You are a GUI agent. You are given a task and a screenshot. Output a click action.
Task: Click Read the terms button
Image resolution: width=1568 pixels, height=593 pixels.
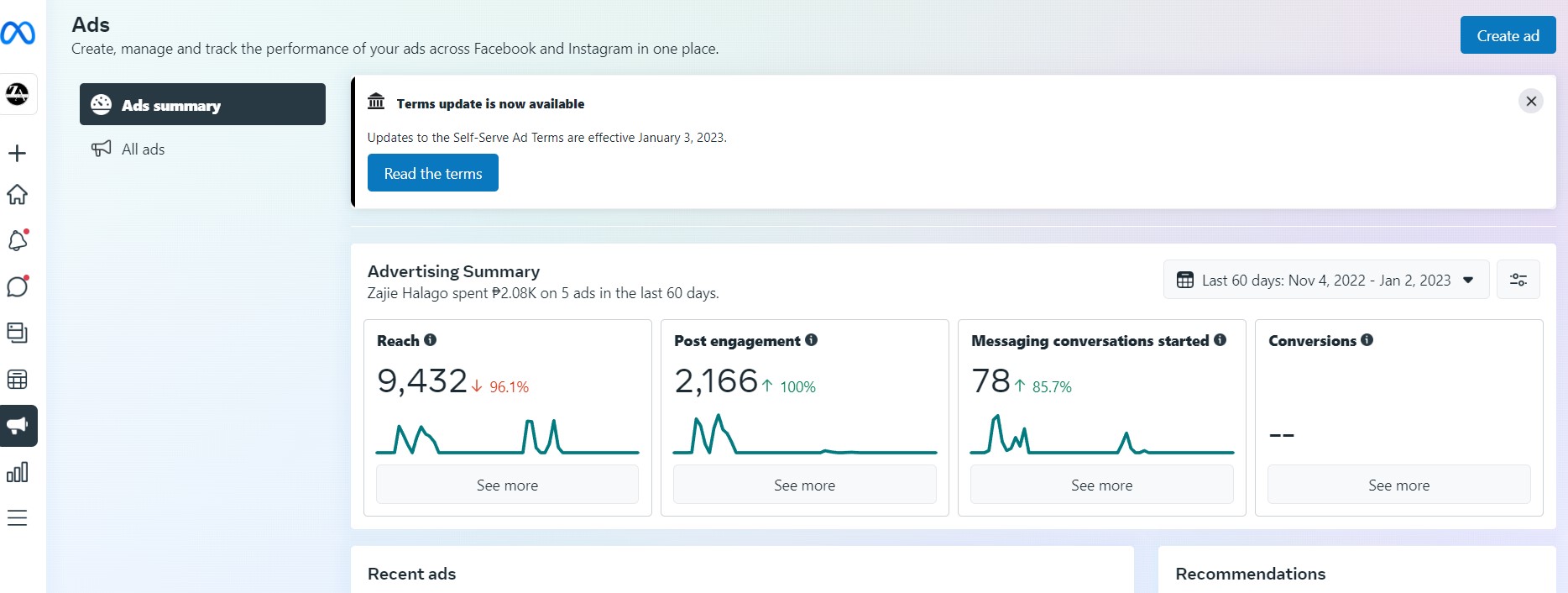433,173
